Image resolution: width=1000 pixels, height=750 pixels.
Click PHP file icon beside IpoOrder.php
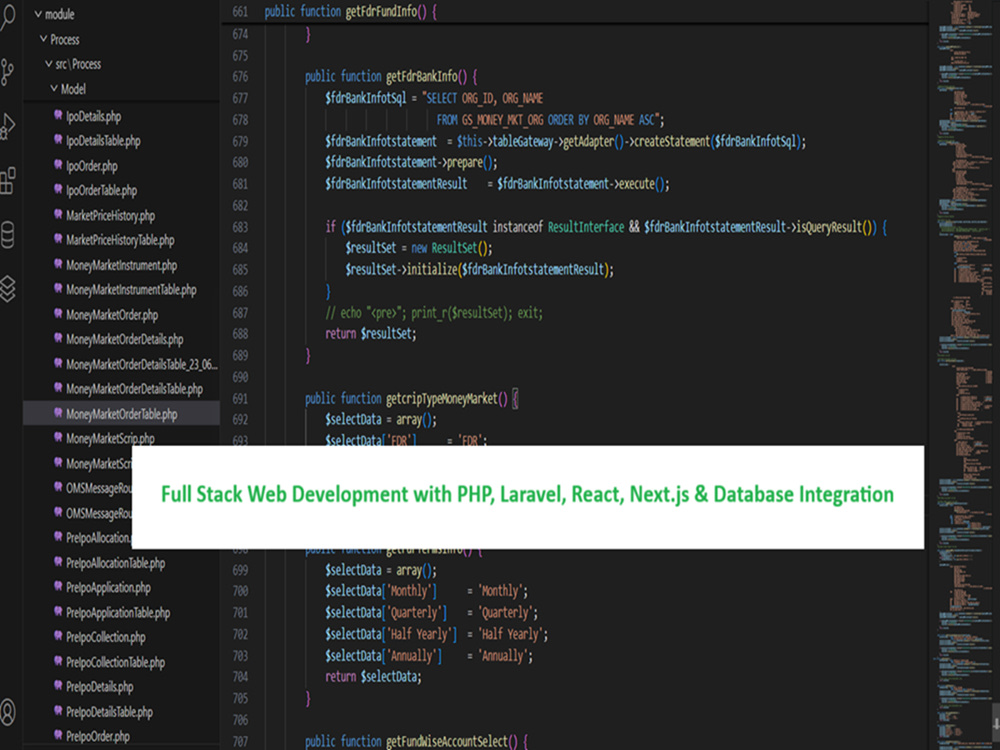[58, 165]
